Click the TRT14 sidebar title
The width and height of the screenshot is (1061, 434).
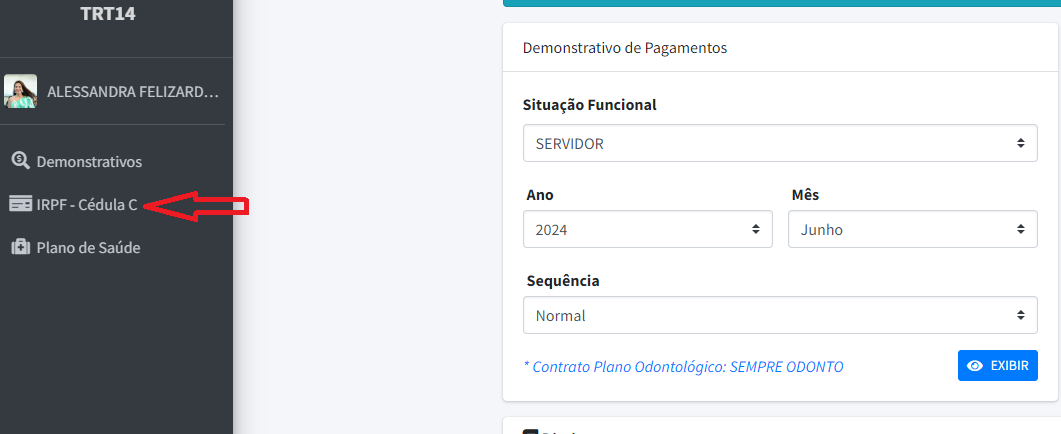[108, 13]
